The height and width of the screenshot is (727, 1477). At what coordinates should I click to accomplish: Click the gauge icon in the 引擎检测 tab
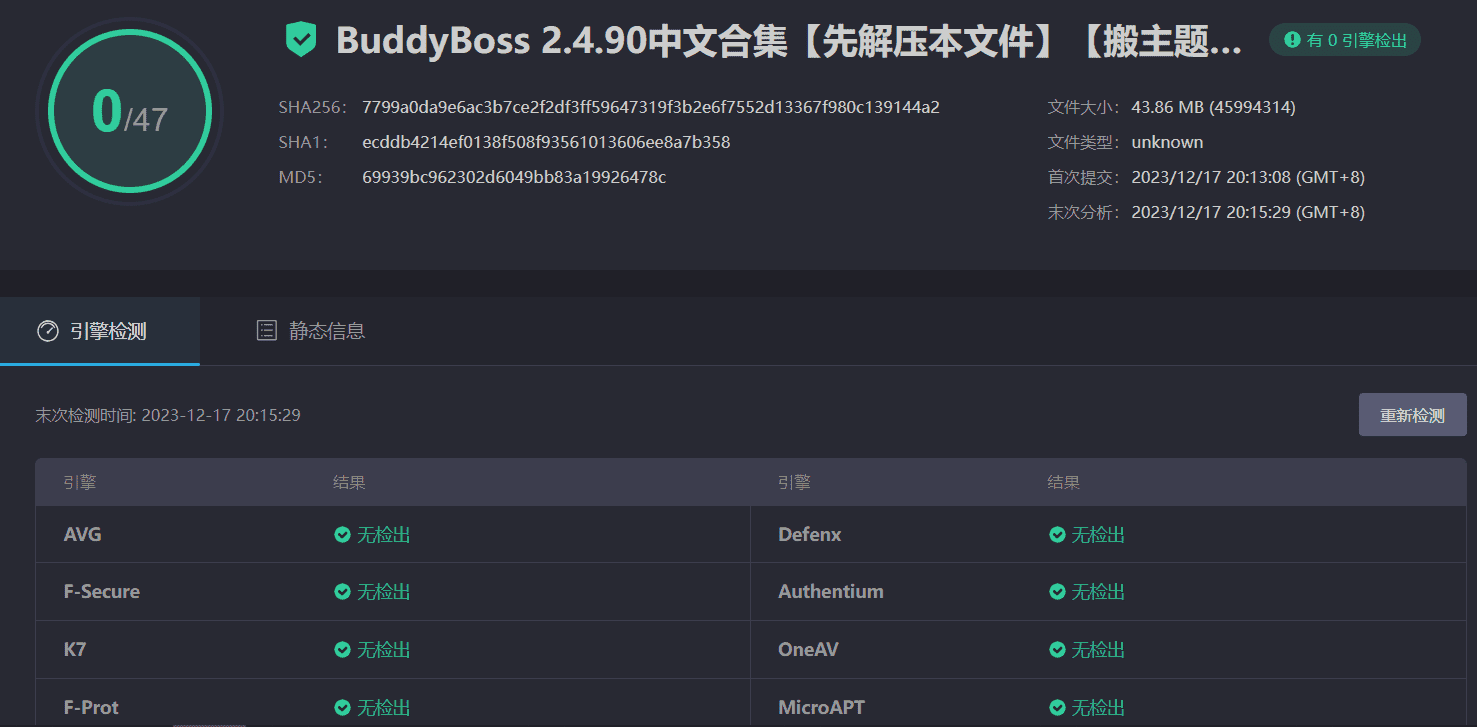pyautogui.click(x=47, y=331)
